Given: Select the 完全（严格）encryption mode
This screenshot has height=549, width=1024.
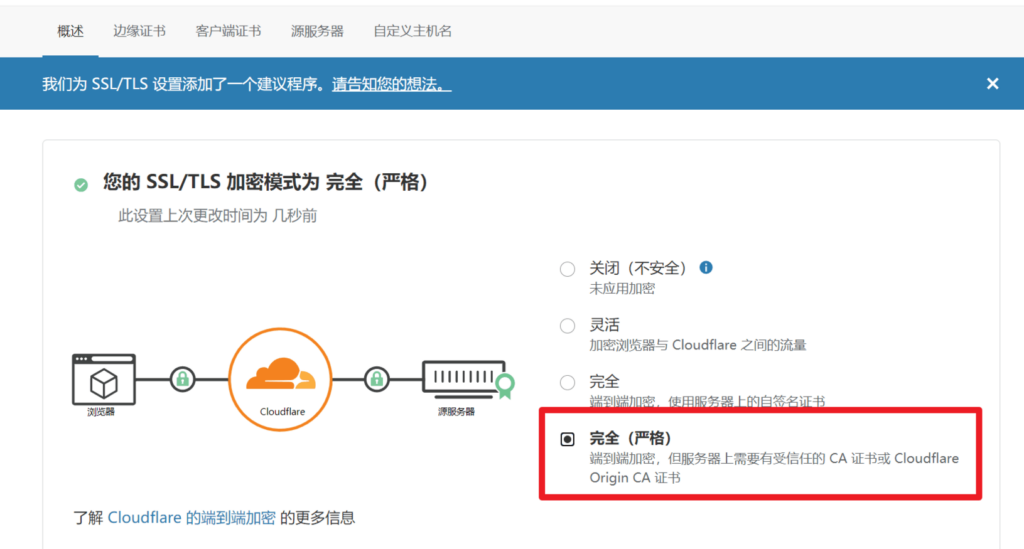Looking at the screenshot, I should 568,439.
